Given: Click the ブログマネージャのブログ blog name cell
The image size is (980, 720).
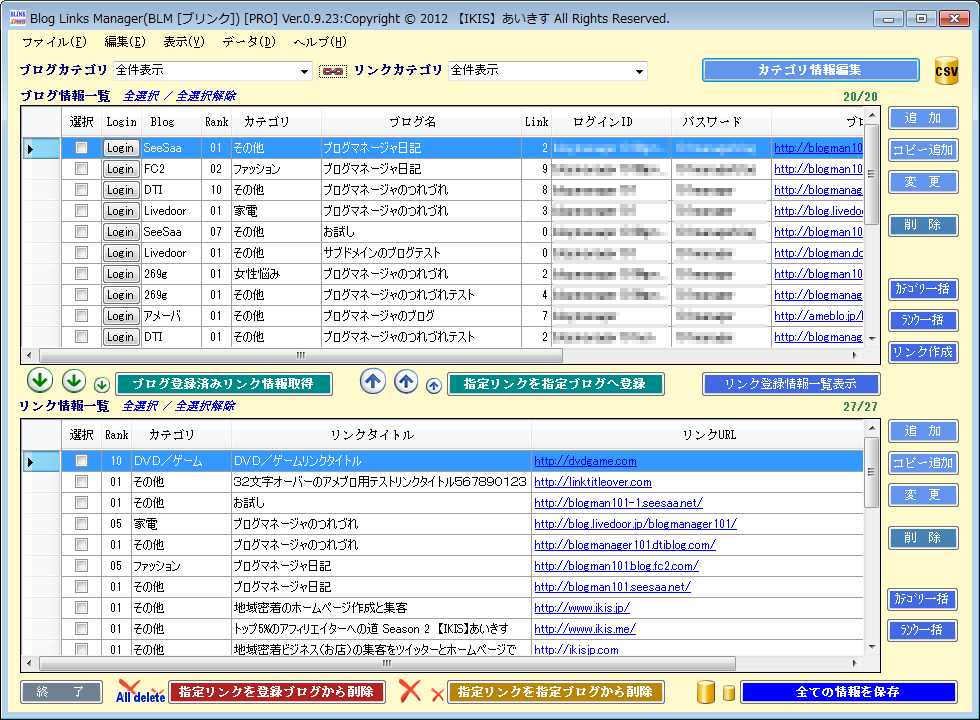Looking at the screenshot, I should point(421,316).
